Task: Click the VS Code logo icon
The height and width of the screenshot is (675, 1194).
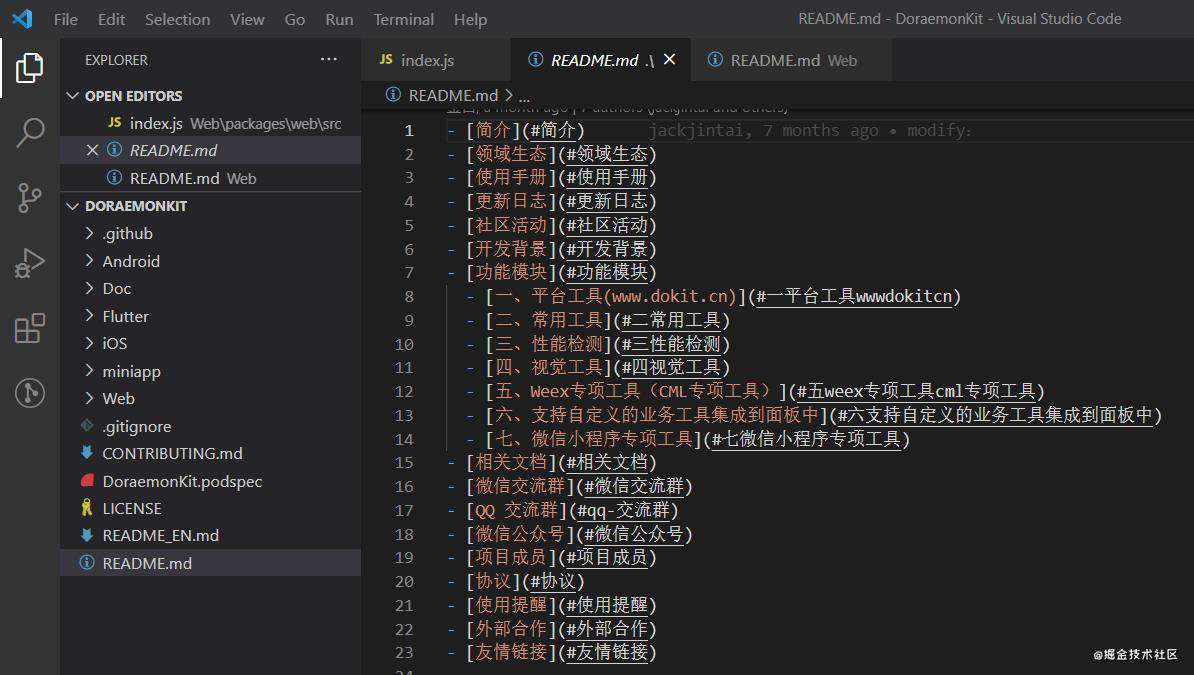Action: (x=22, y=19)
